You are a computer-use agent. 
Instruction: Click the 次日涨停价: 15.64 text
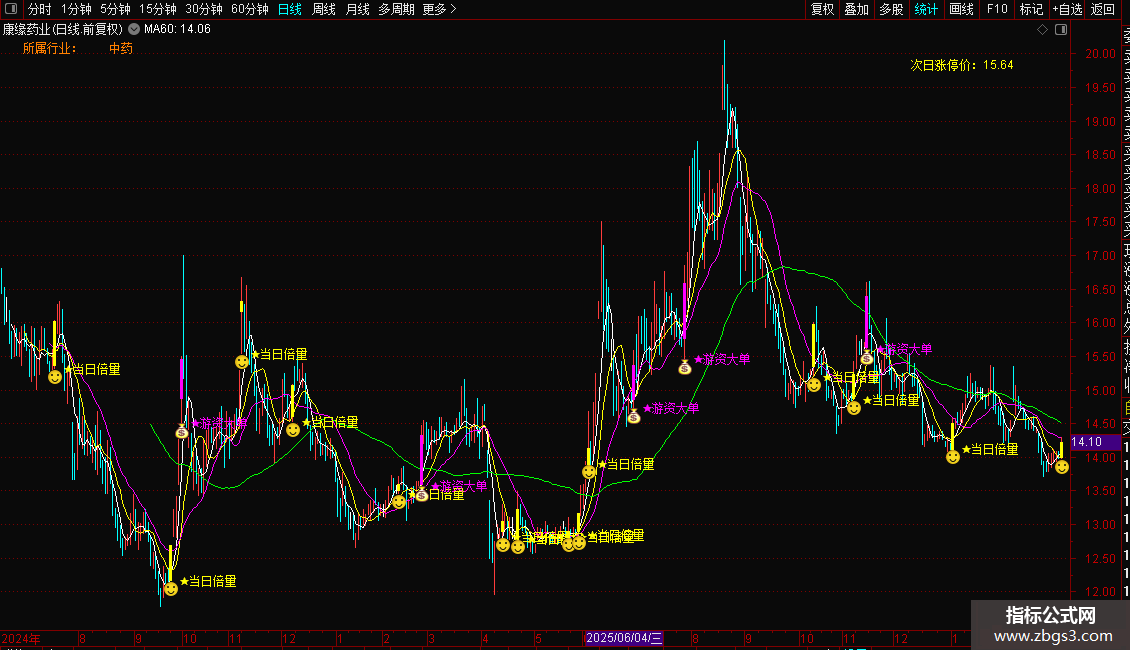[962, 65]
